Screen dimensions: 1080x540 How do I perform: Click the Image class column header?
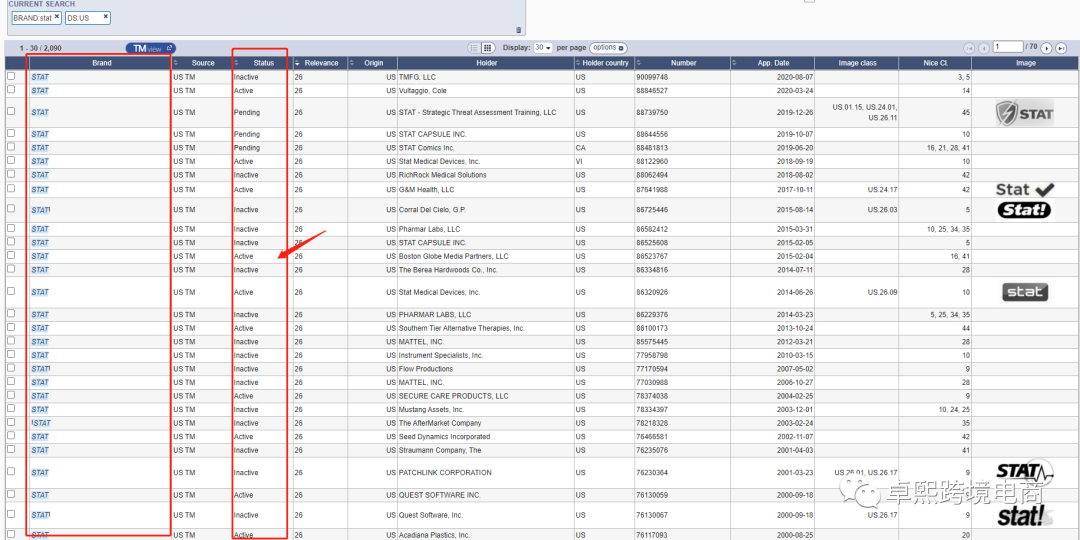(x=858, y=63)
